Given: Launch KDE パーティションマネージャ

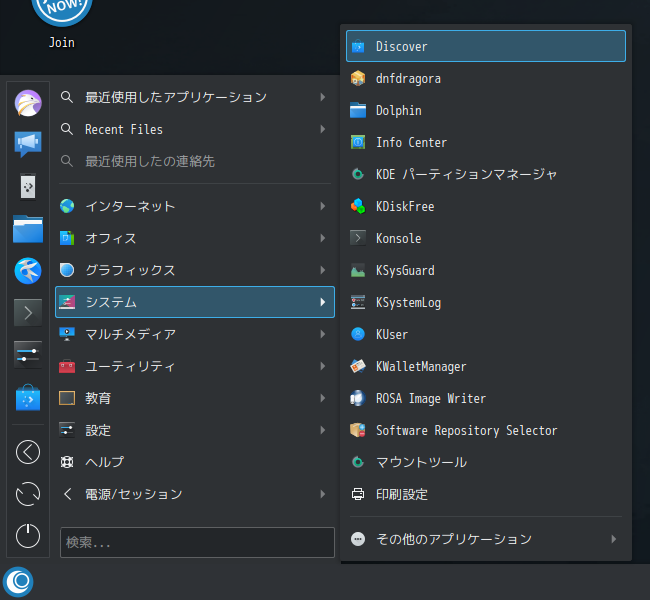Looking at the screenshot, I should coord(486,174).
